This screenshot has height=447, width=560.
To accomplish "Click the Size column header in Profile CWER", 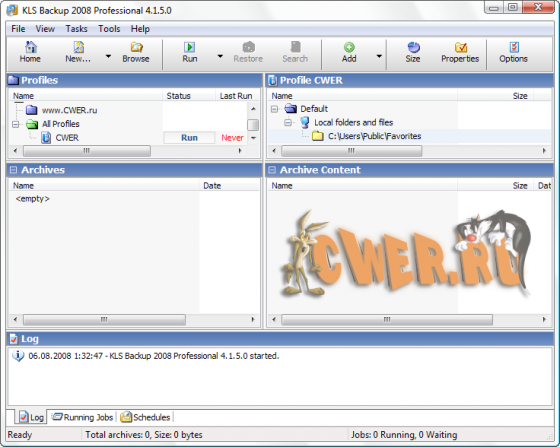I will 495,96.
